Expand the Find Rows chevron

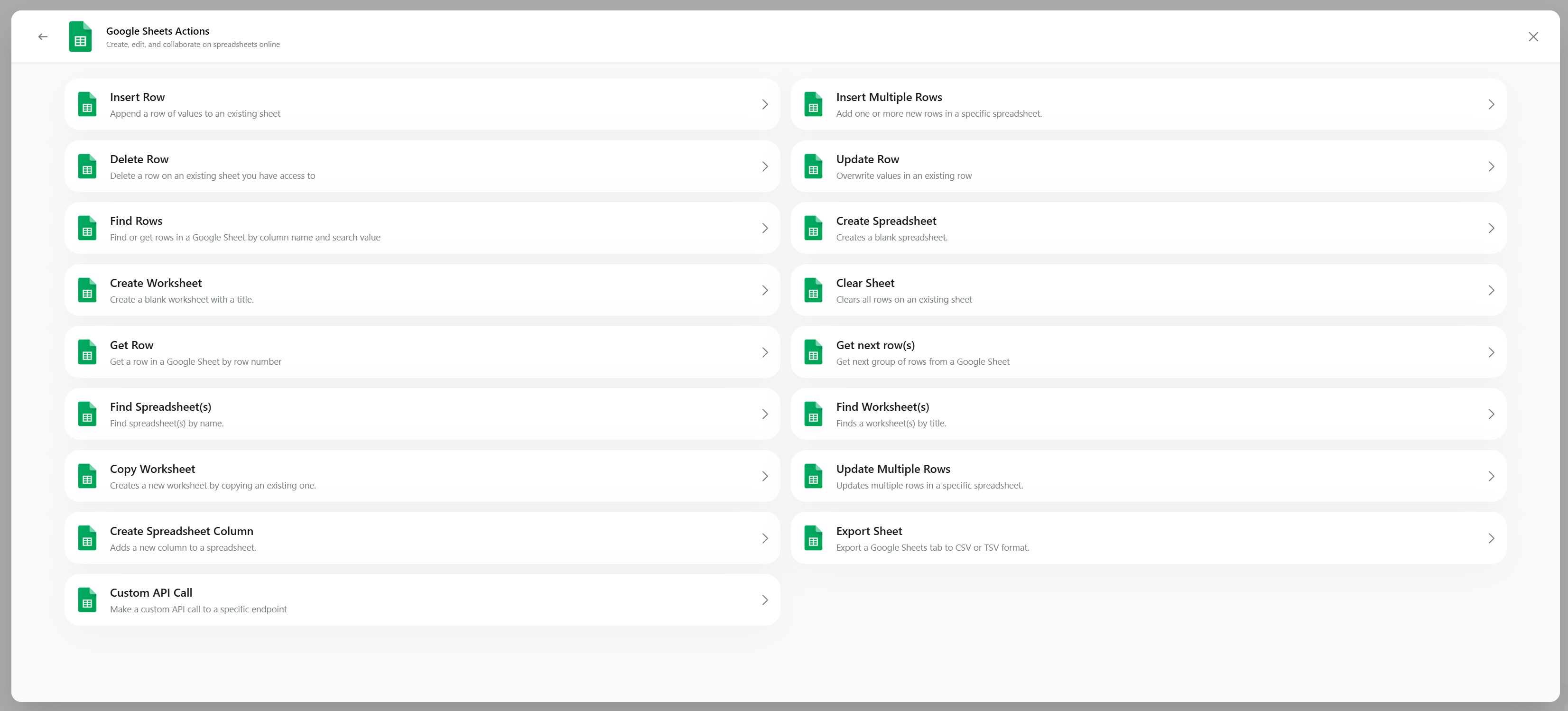pos(765,228)
